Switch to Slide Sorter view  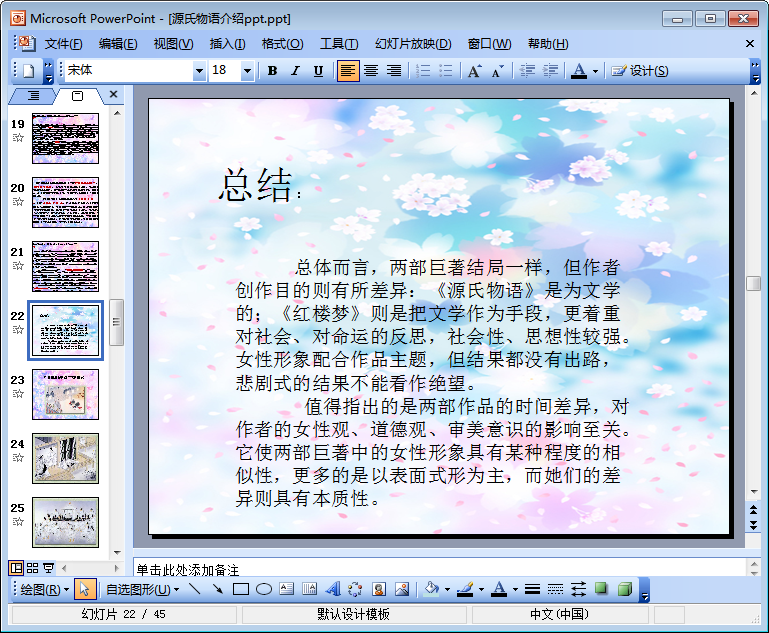tap(32, 568)
